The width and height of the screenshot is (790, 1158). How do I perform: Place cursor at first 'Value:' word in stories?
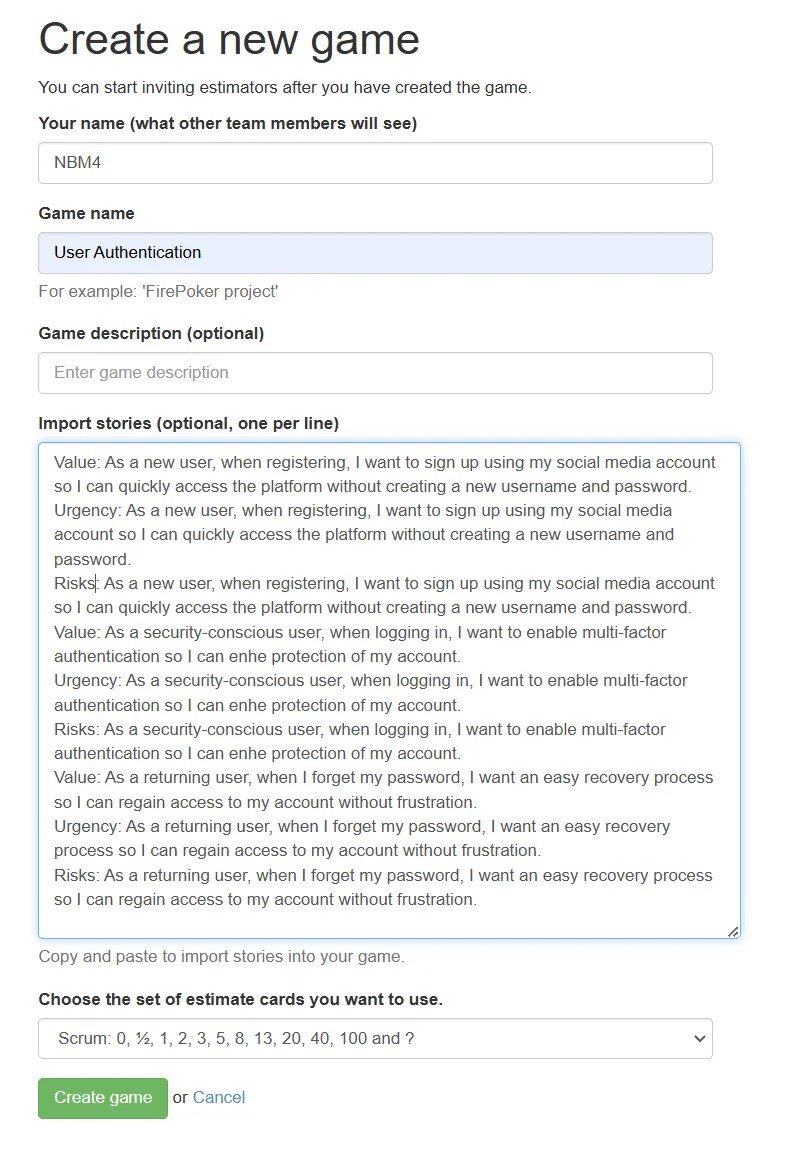coord(76,462)
